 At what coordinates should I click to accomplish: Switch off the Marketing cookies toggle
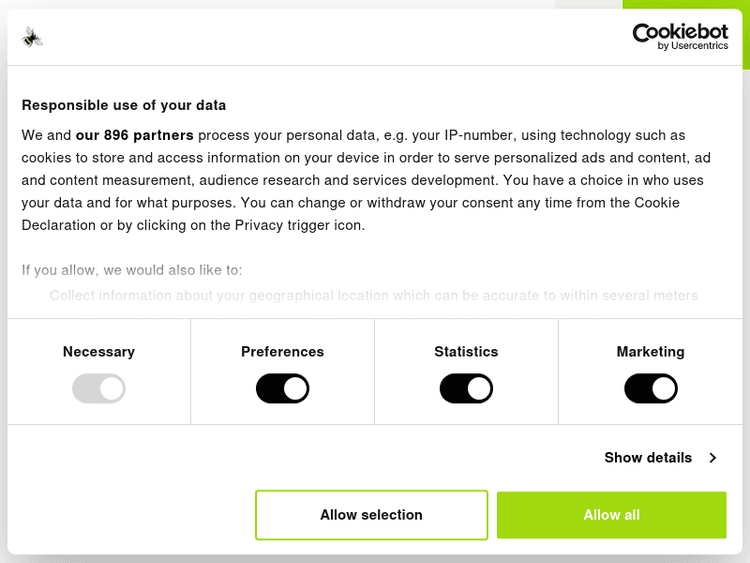tap(650, 388)
